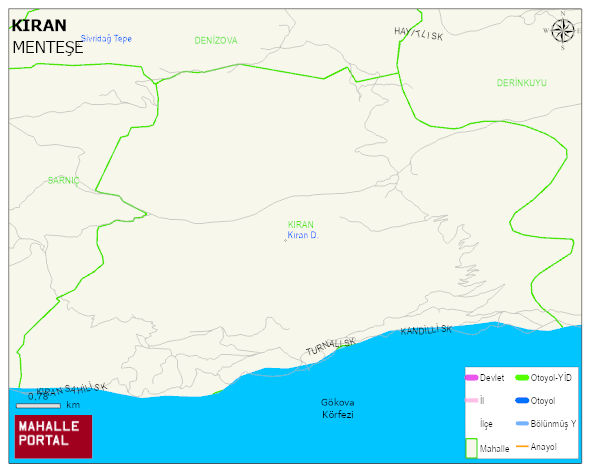Click the orange Anayol legend line
The width and height of the screenshot is (591, 472).
tap(522, 446)
